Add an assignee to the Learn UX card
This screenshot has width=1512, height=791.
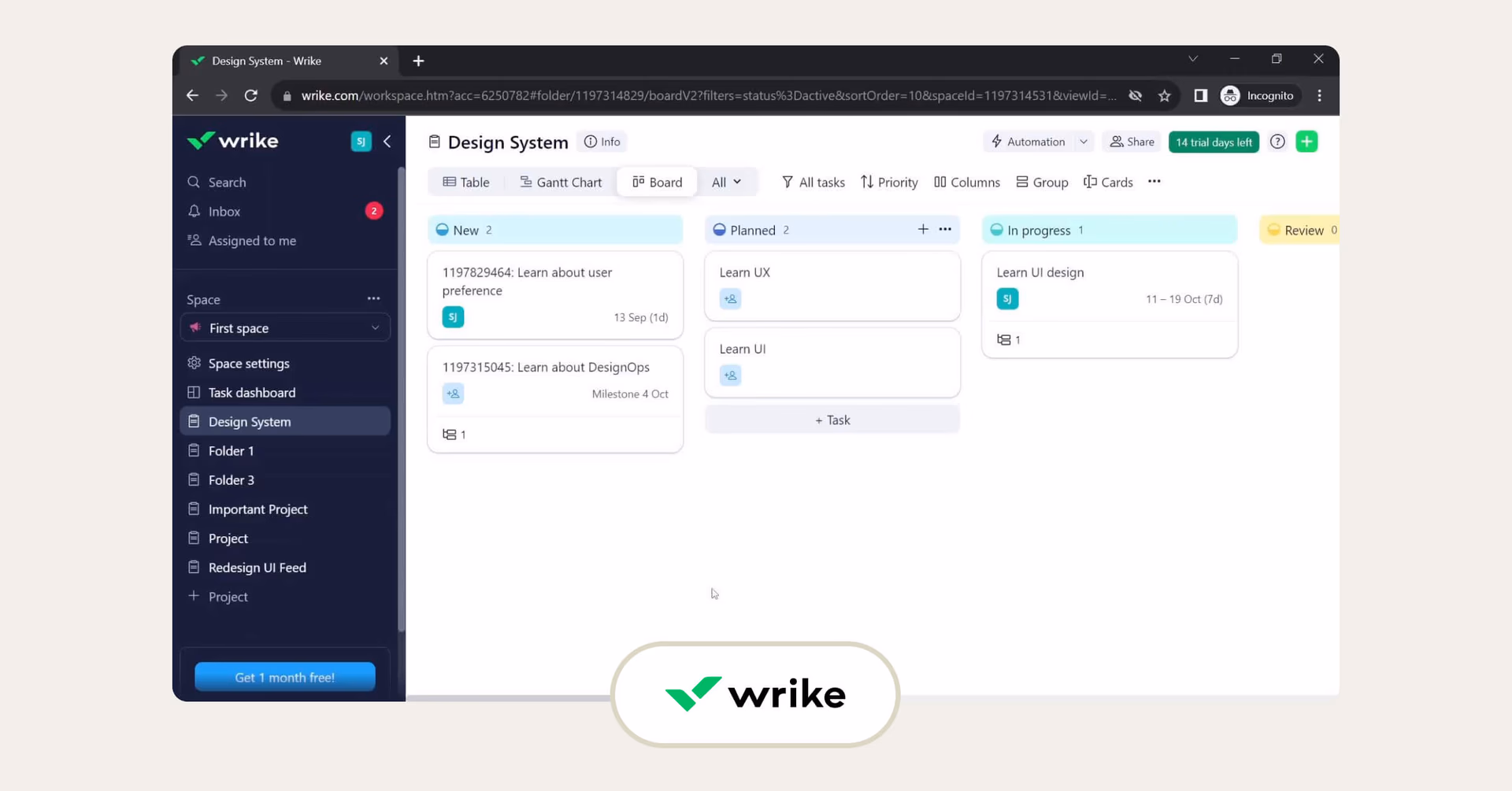click(x=729, y=298)
